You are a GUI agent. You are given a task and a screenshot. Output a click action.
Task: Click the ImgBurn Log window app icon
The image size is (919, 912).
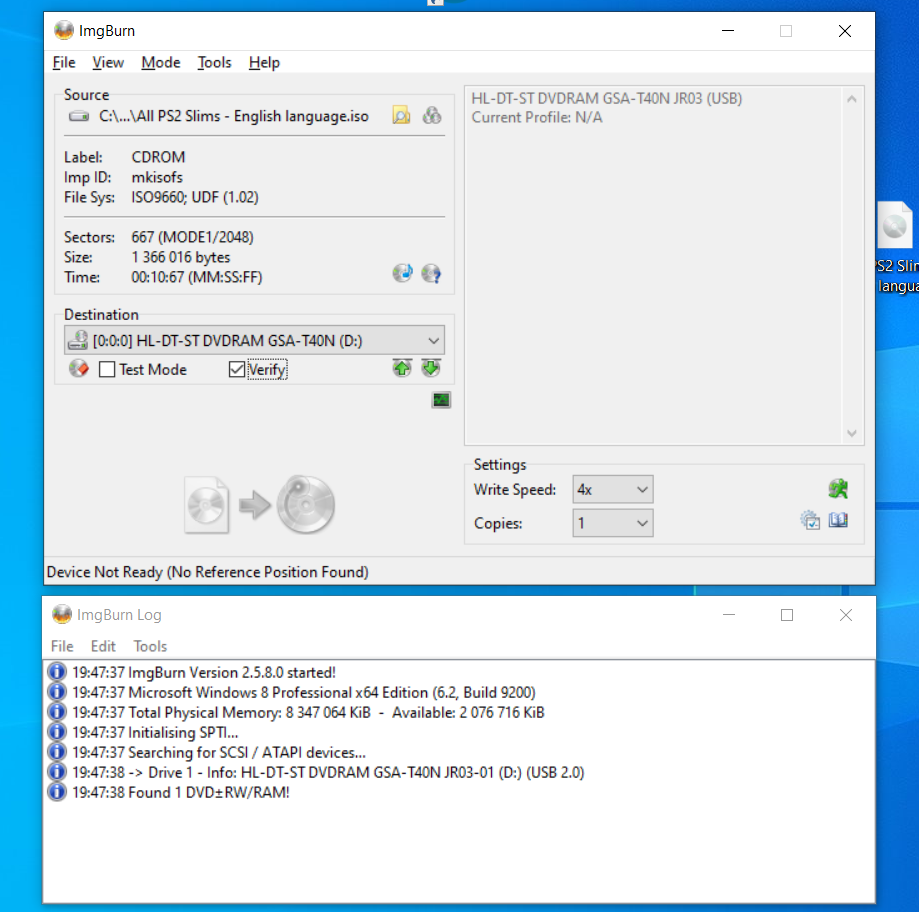tap(62, 614)
